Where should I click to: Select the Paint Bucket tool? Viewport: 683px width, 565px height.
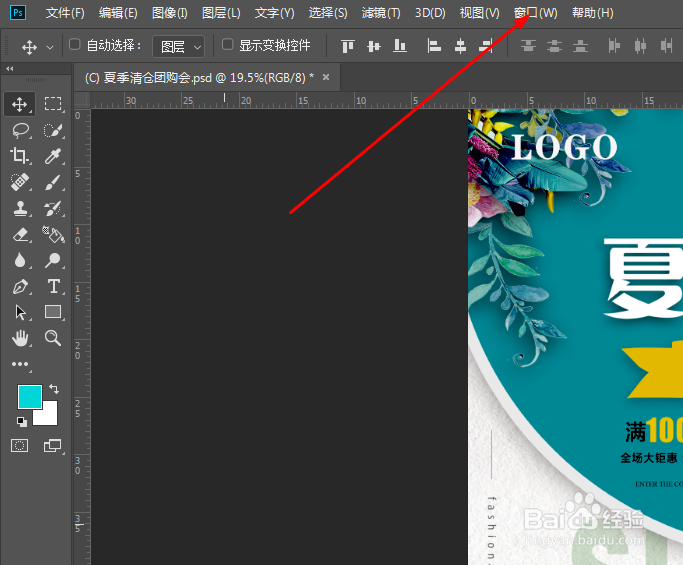(53, 234)
